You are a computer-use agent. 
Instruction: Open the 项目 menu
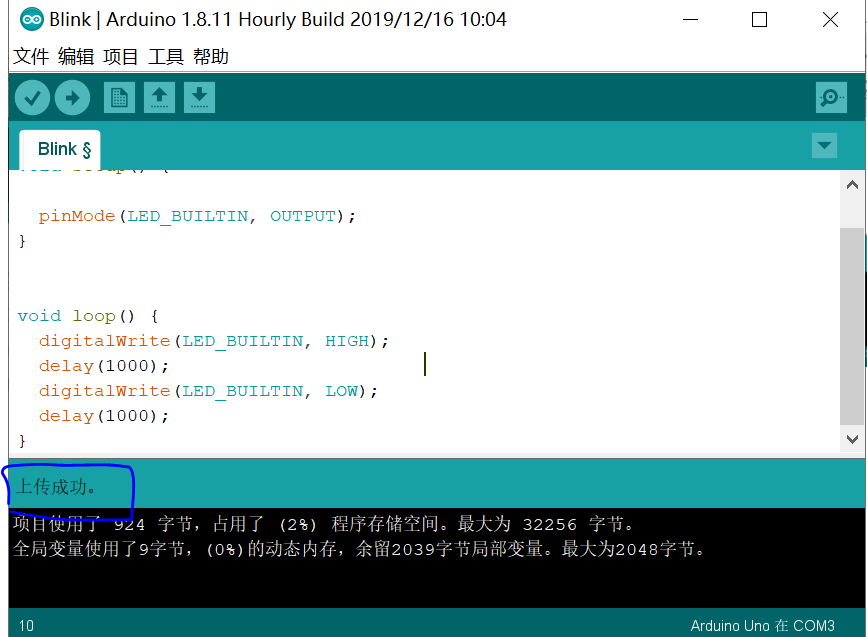(x=121, y=56)
